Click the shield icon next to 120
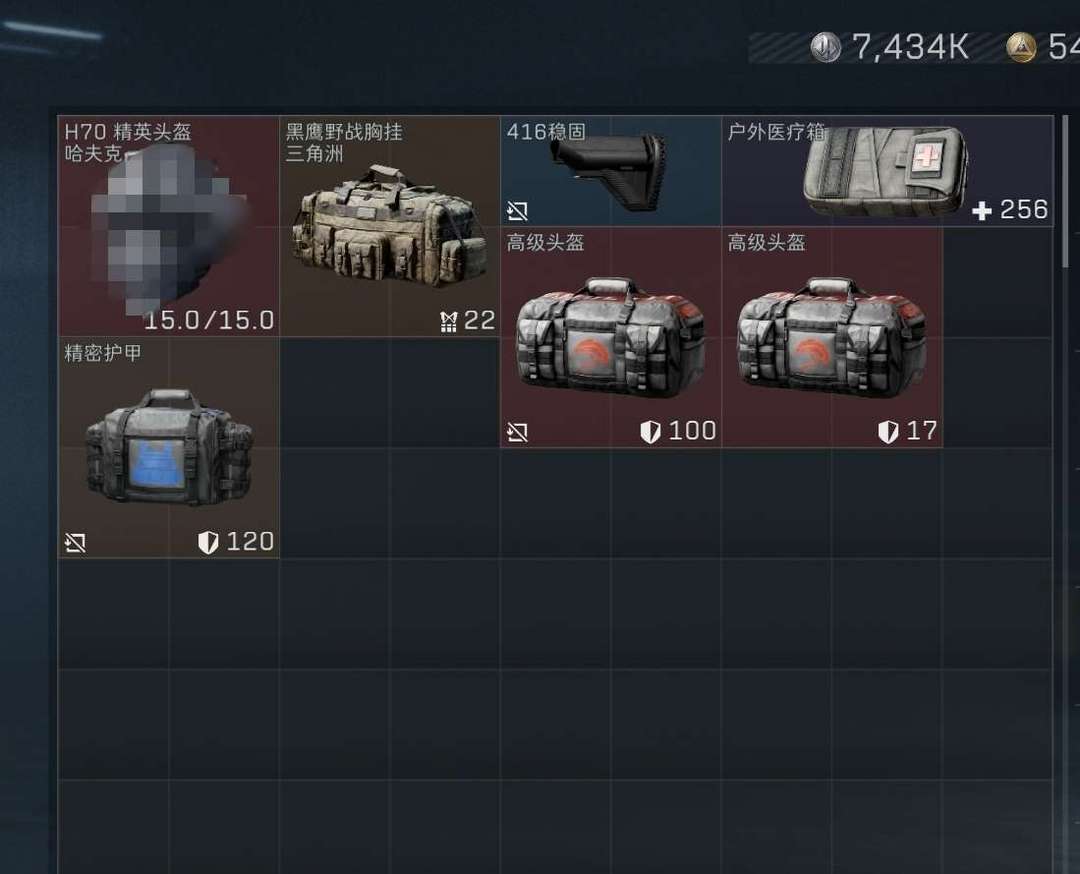This screenshot has width=1080, height=874. click(x=208, y=543)
